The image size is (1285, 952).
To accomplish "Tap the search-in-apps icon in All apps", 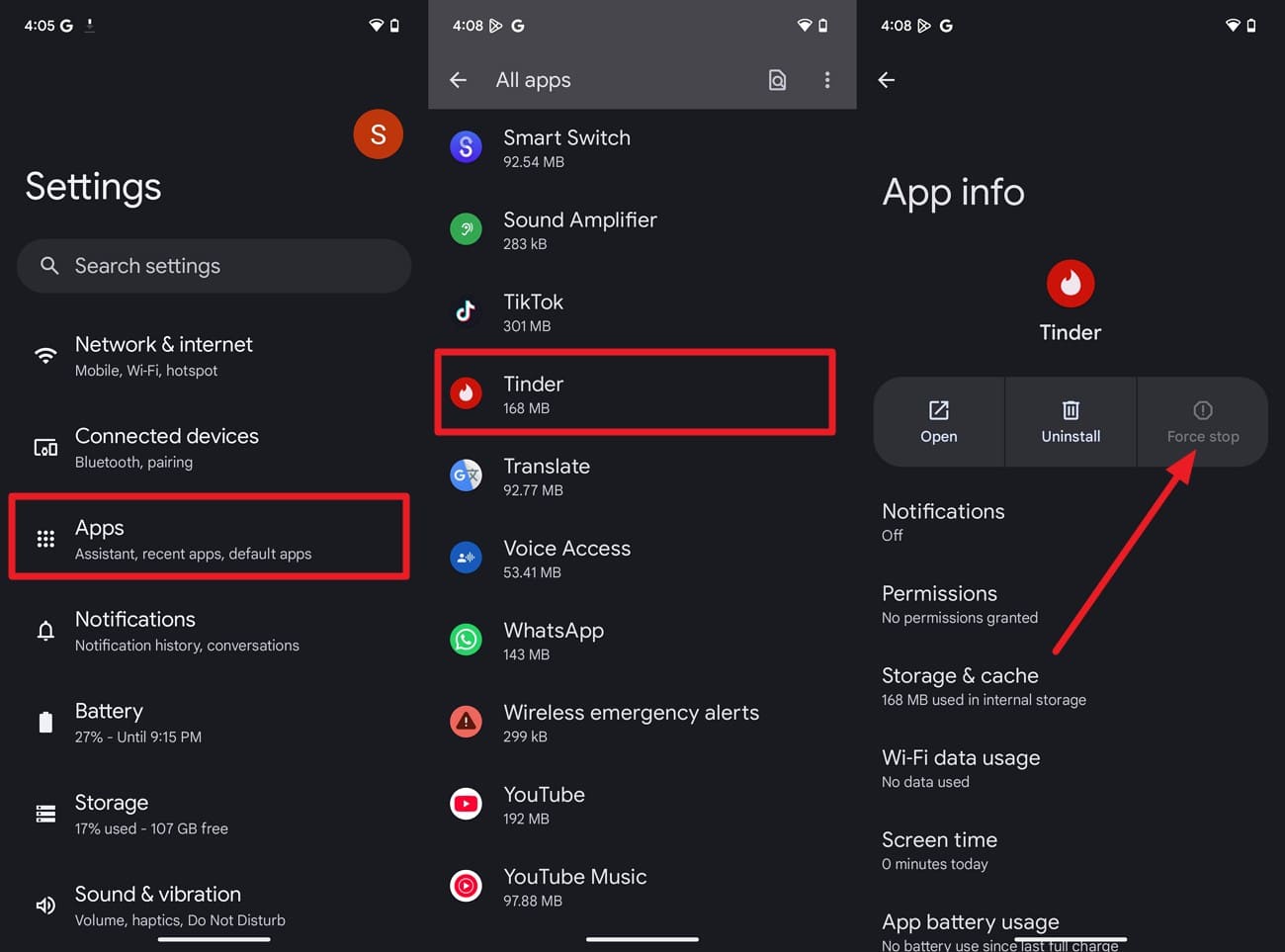I will (777, 80).
